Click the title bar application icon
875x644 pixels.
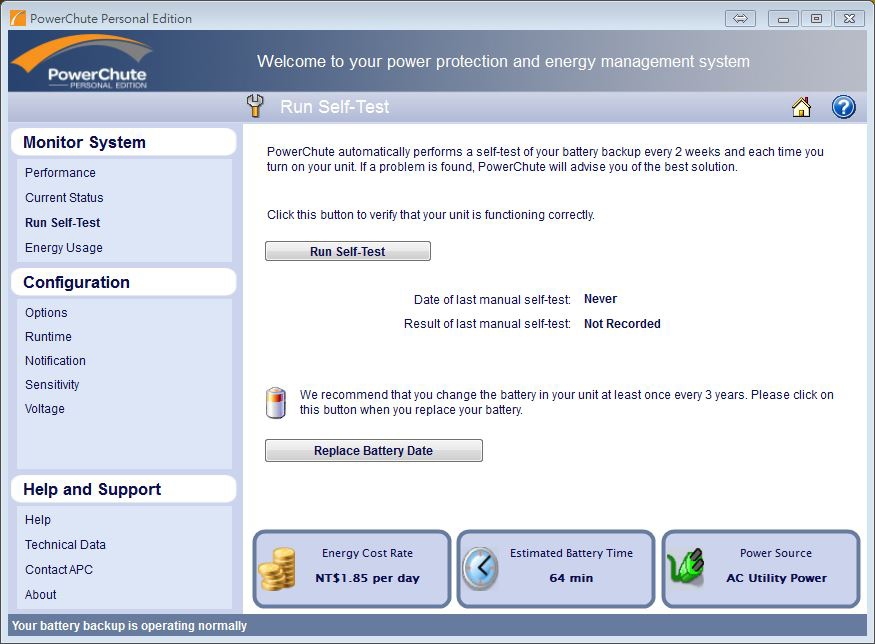(18, 18)
